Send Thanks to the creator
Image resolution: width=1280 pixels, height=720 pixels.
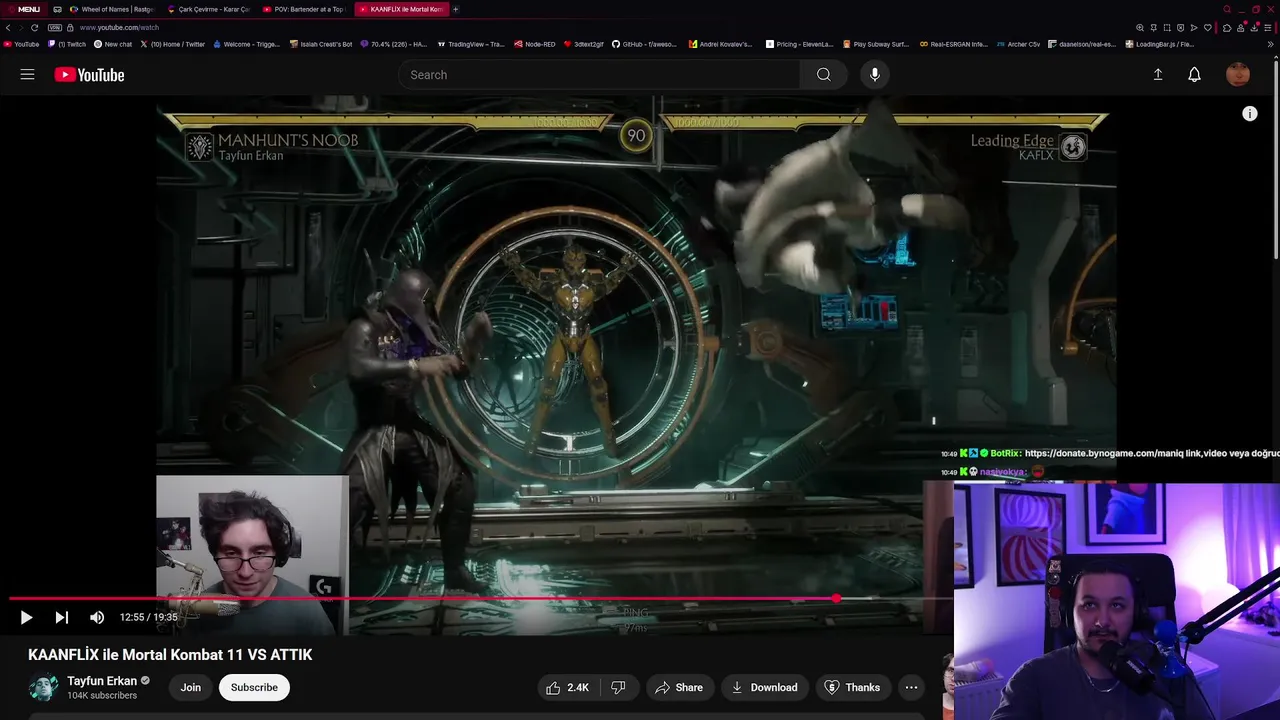pyautogui.click(x=852, y=687)
